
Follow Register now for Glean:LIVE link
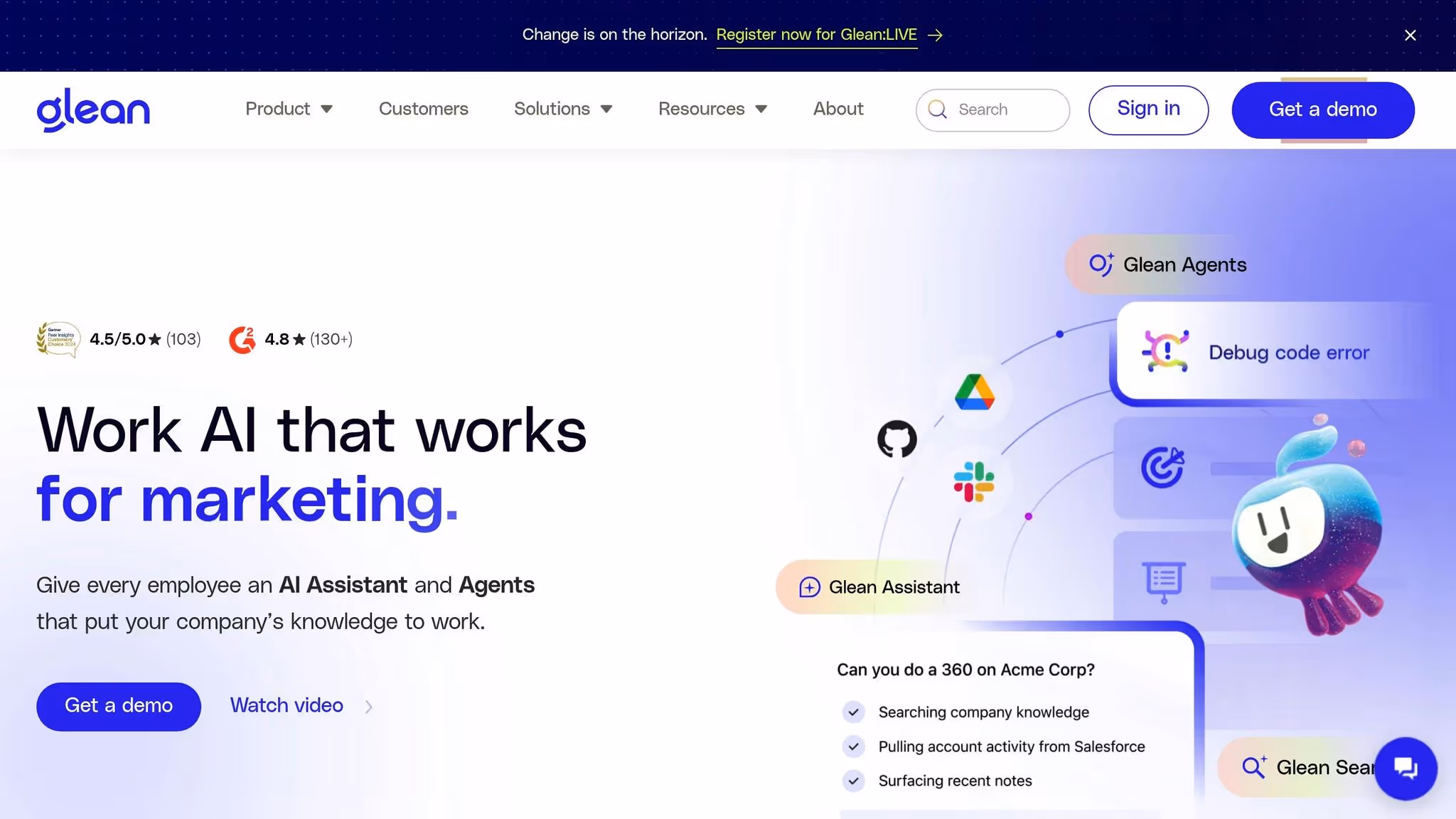(x=816, y=35)
